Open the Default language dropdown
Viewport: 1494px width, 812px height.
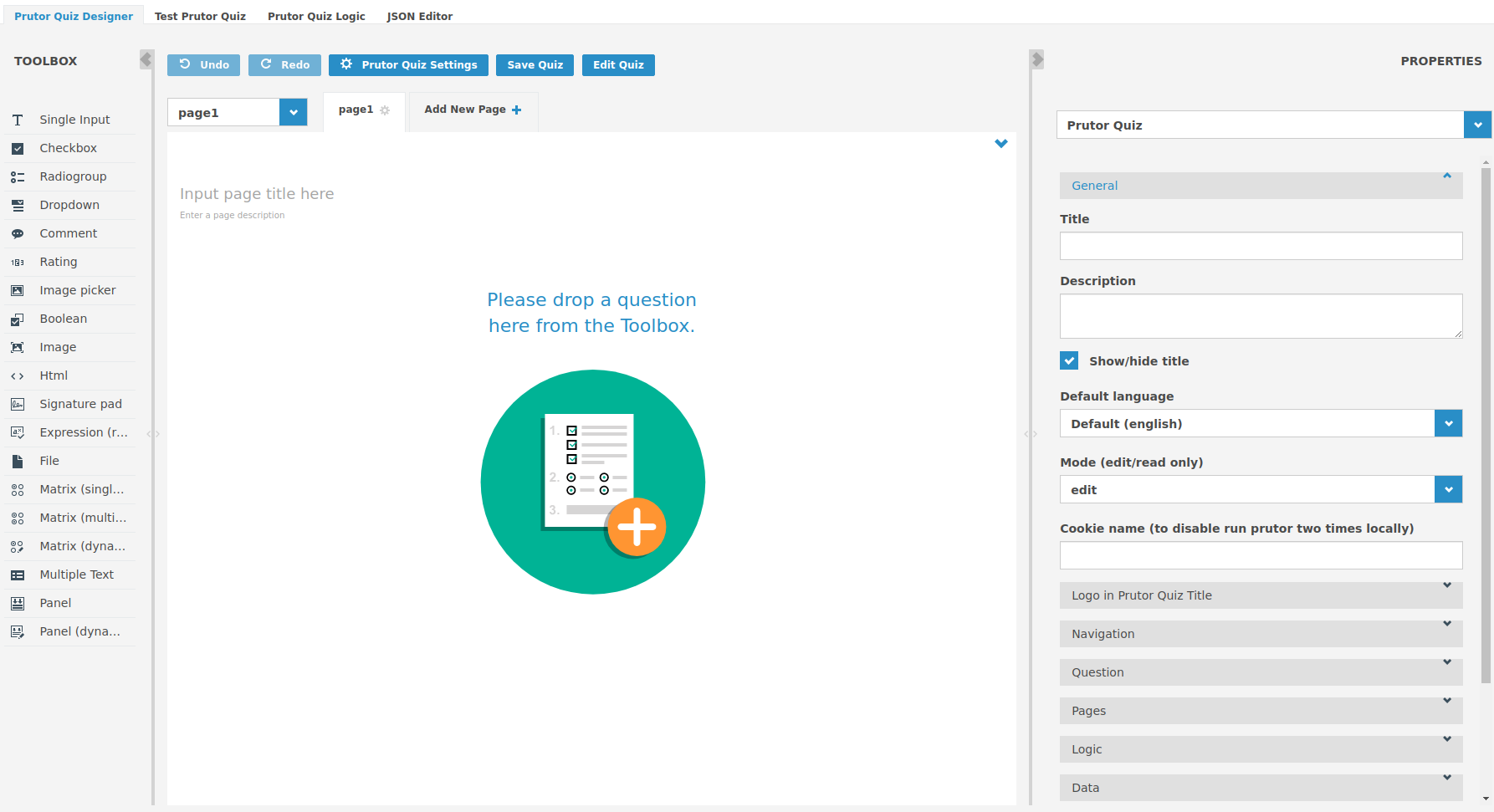(x=1448, y=423)
